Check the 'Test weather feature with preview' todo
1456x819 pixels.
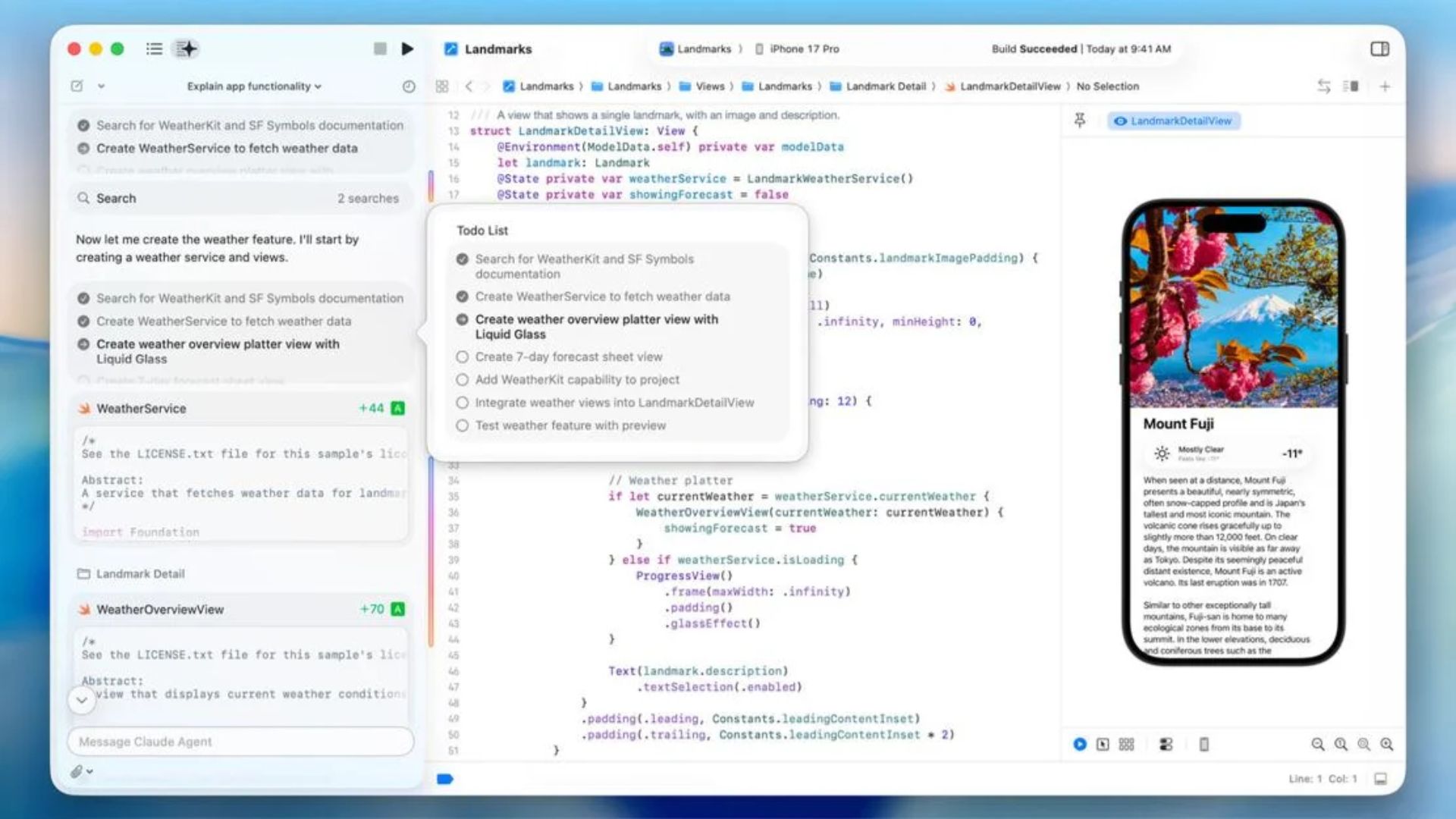(x=462, y=425)
